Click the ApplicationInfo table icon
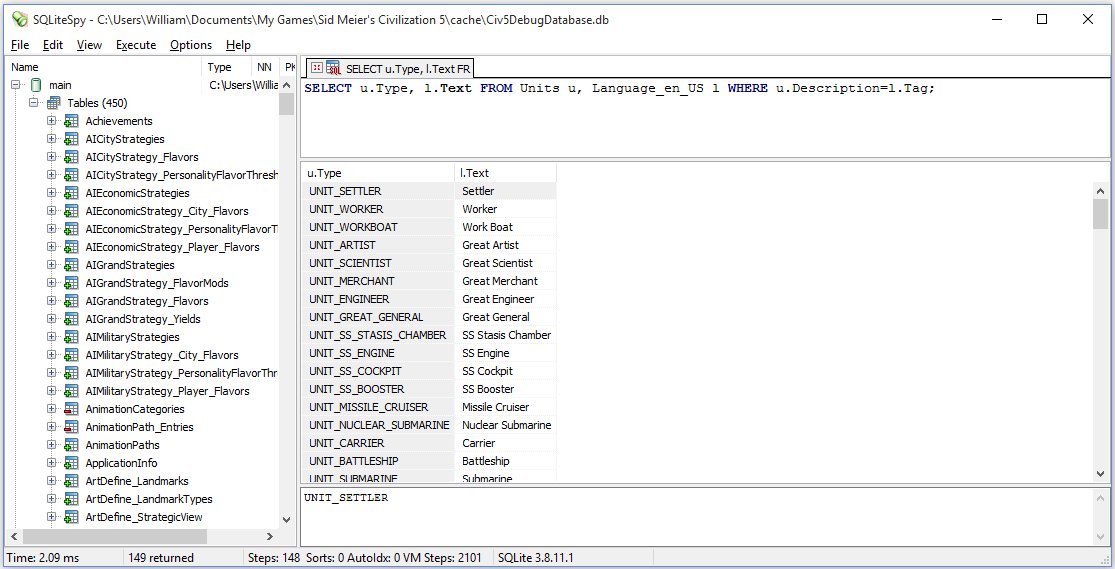1115x569 pixels. (71, 463)
